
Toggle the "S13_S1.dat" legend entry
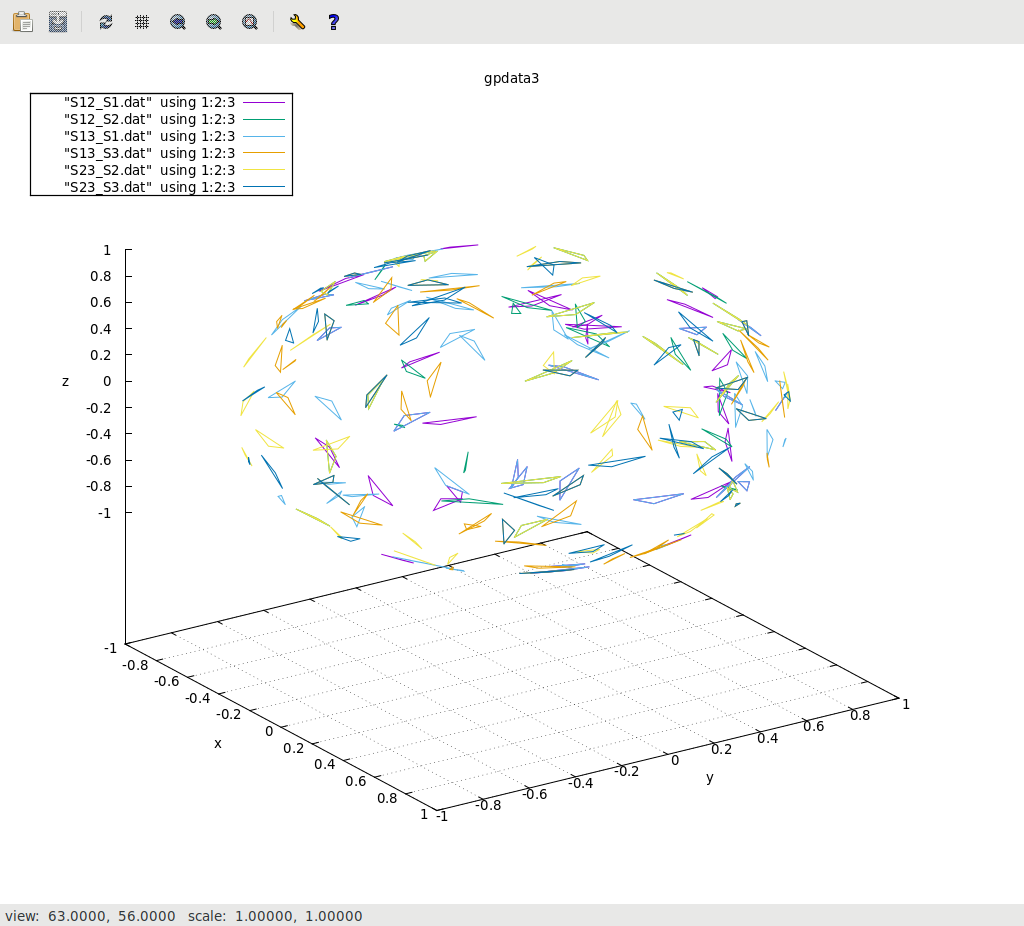(149, 136)
